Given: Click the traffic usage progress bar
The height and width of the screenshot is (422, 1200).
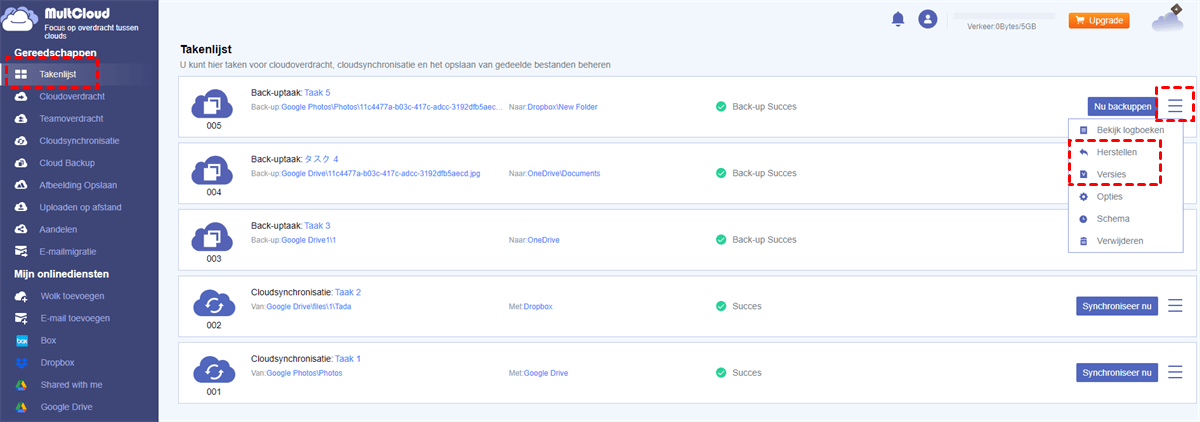Looking at the screenshot, I should click(1005, 16).
